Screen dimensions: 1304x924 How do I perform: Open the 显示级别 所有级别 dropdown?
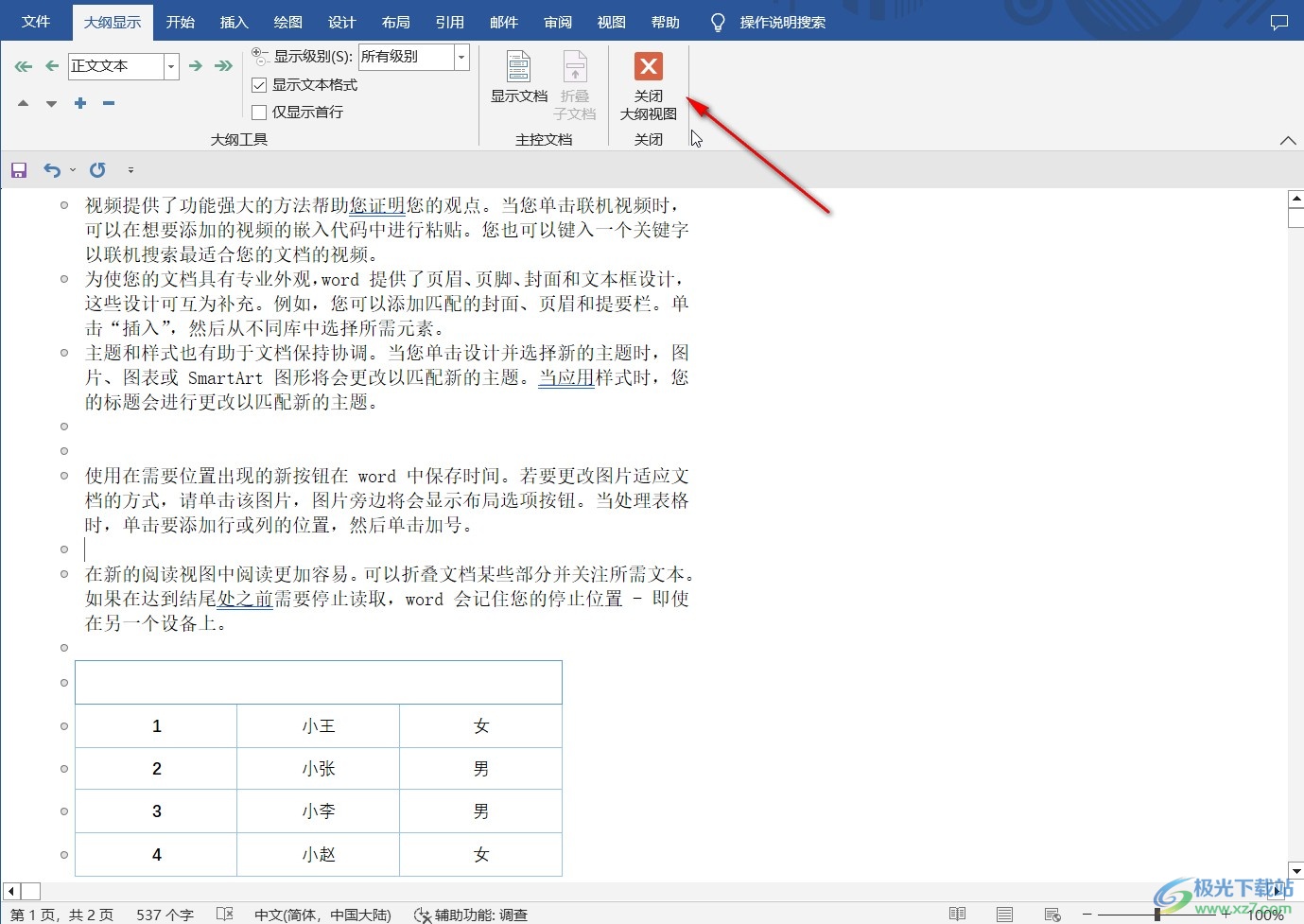tap(461, 57)
